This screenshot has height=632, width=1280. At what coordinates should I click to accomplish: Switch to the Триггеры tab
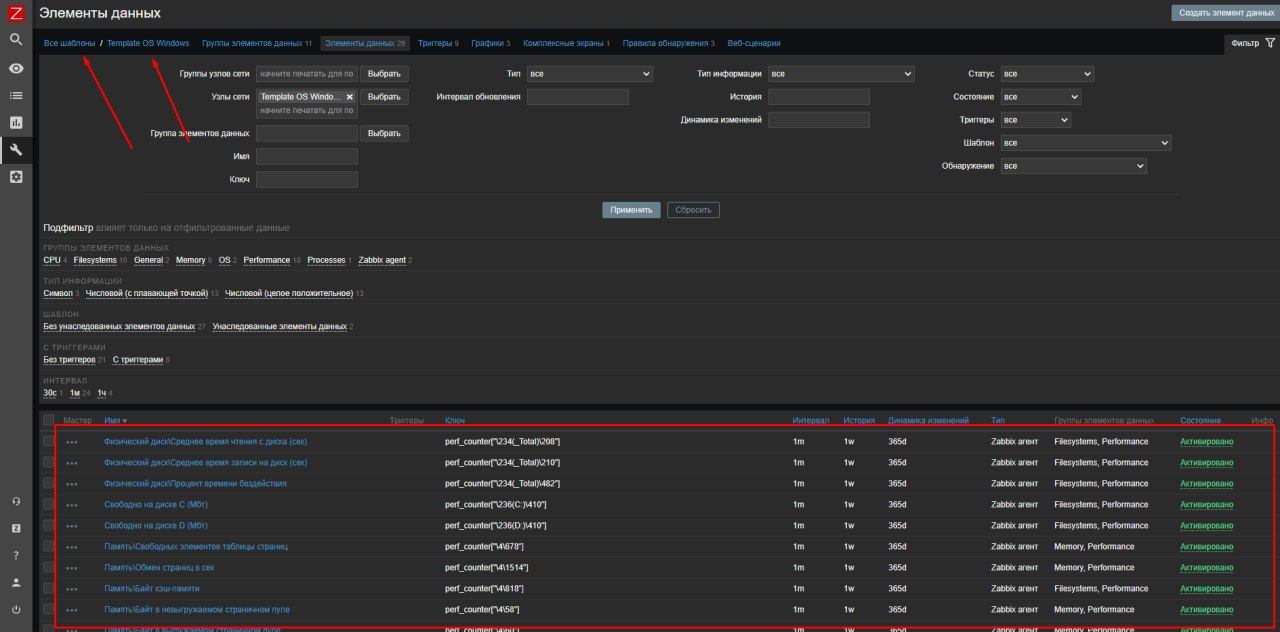point(437,44)
